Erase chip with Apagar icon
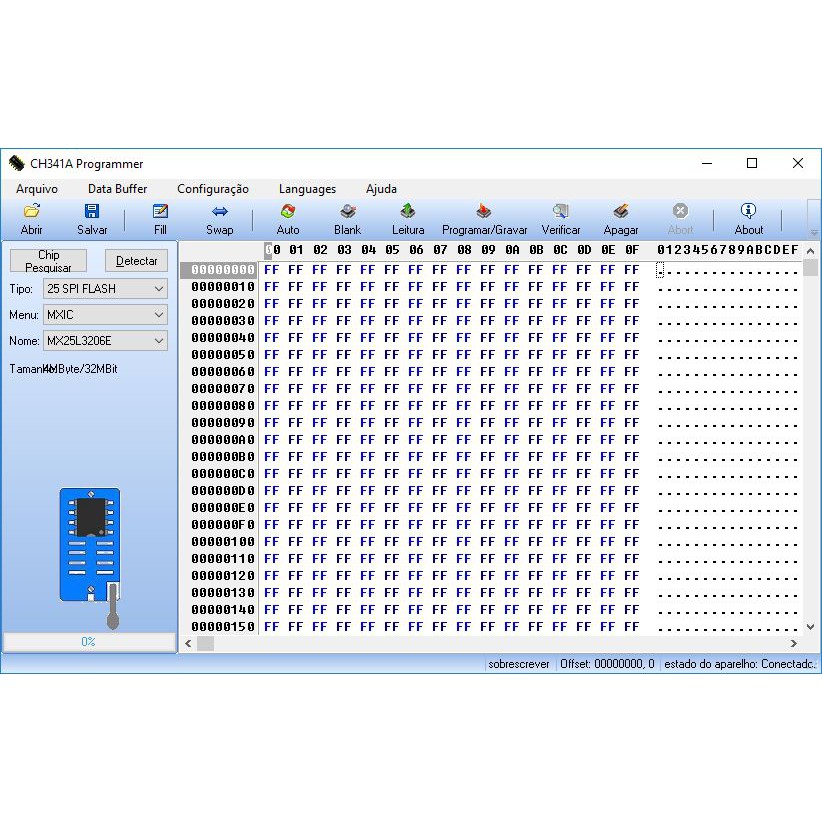822x822 pixels. click(621, 212)
